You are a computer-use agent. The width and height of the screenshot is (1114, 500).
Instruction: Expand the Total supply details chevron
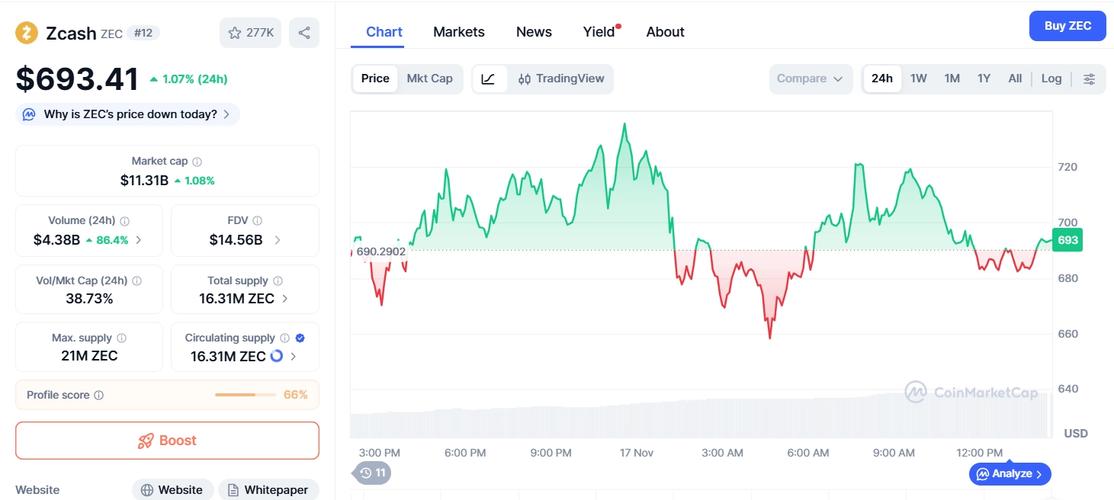285,299
